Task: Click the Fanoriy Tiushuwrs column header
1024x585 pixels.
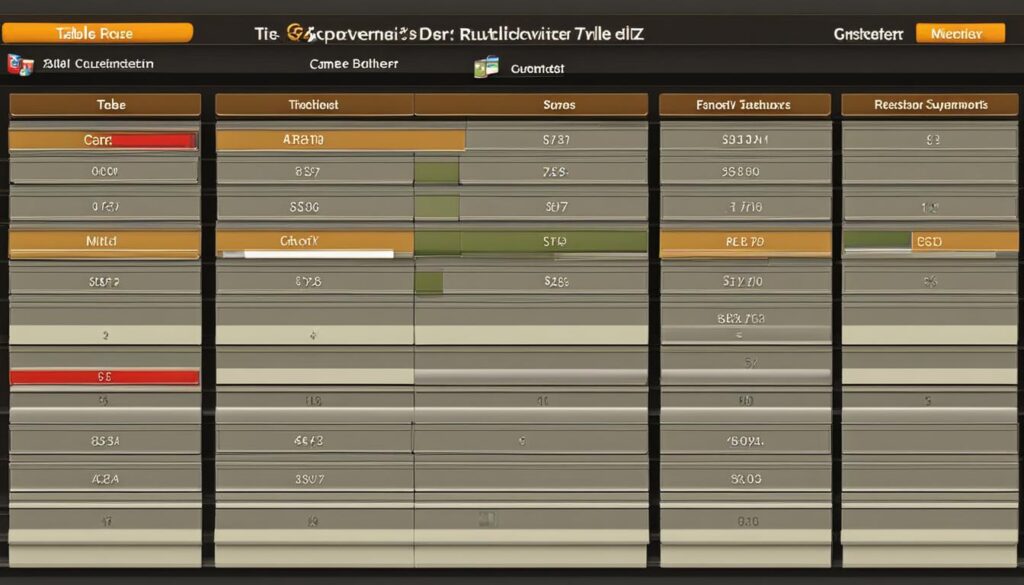Action: [x=744, y=104]
